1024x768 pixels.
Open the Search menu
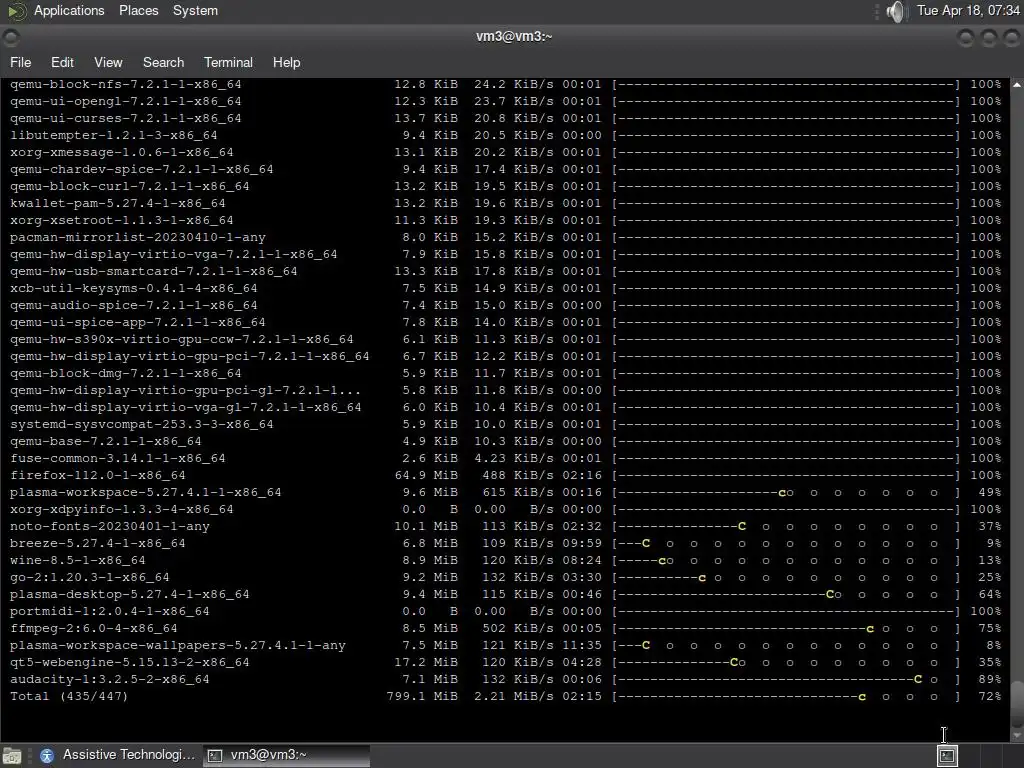coord(163,62)
